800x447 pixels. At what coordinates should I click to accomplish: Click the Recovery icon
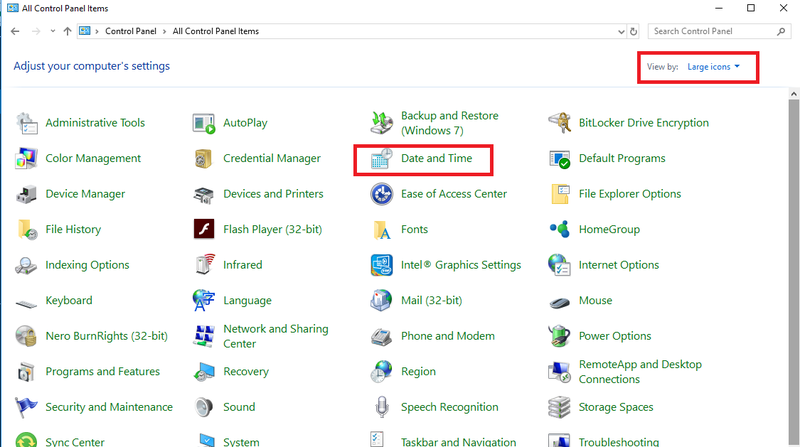tap(204, 372)
